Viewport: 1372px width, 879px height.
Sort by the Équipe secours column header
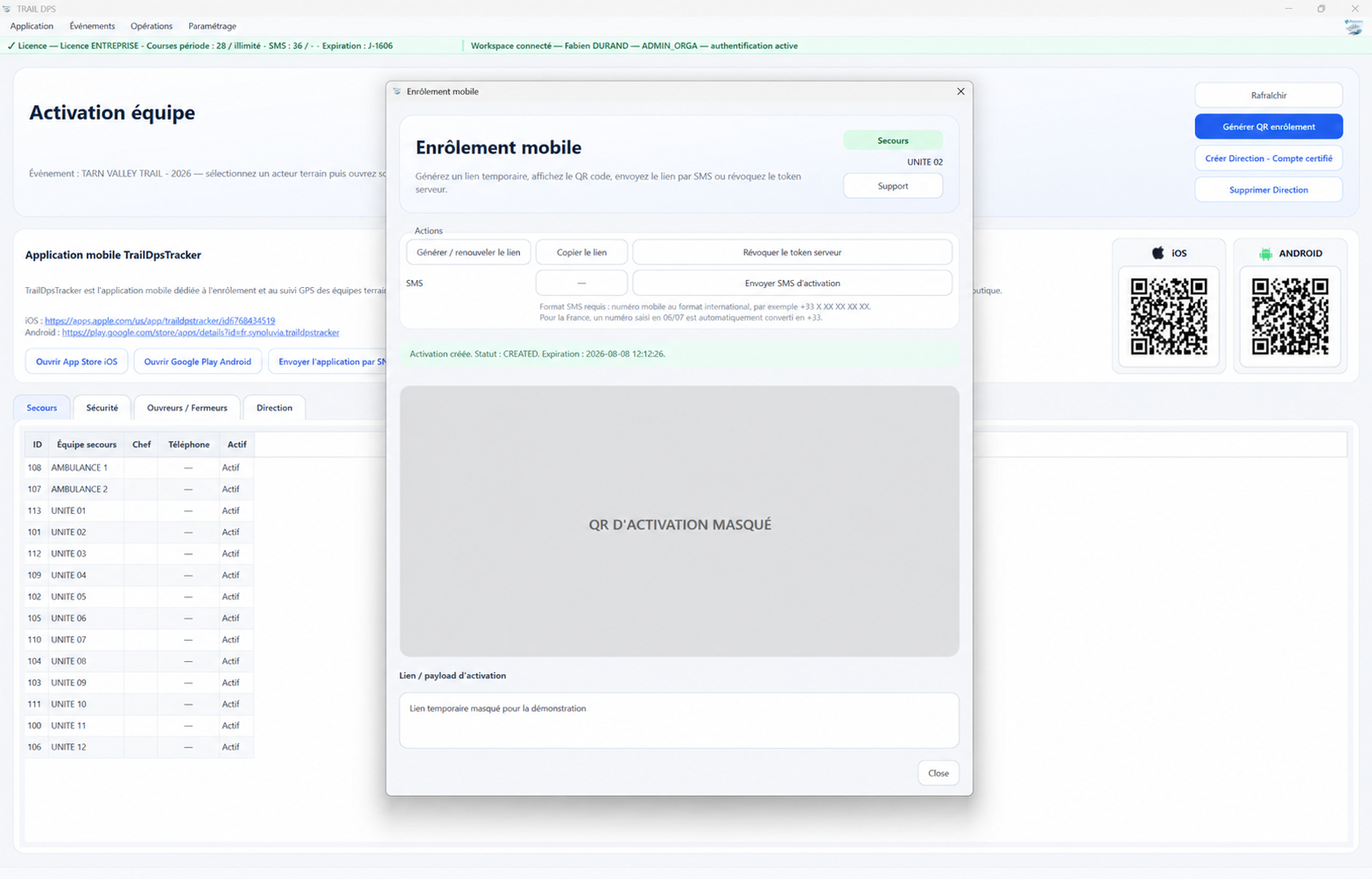click(87, 445)
